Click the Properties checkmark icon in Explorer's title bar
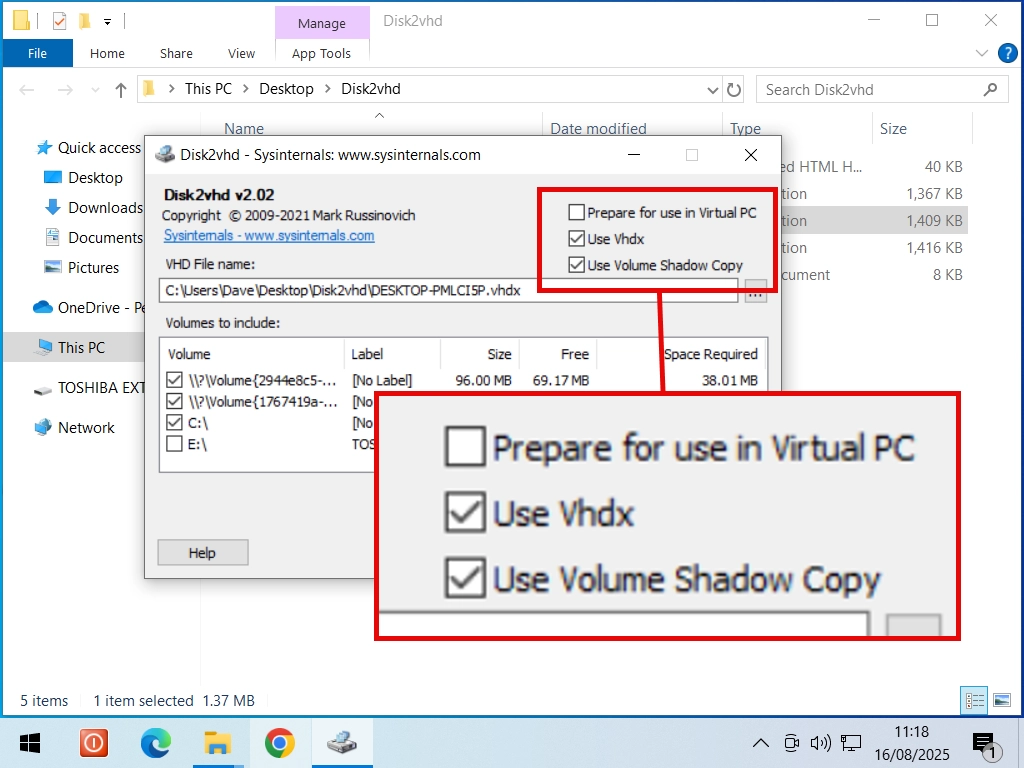 (59, 22)
